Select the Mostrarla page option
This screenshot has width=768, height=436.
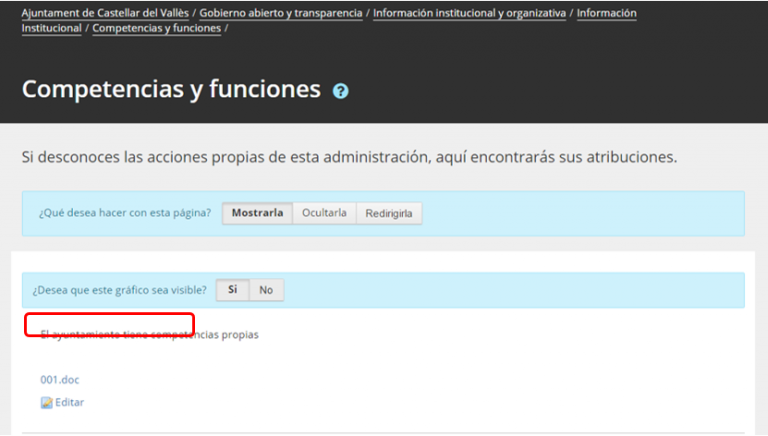point(257,213)
